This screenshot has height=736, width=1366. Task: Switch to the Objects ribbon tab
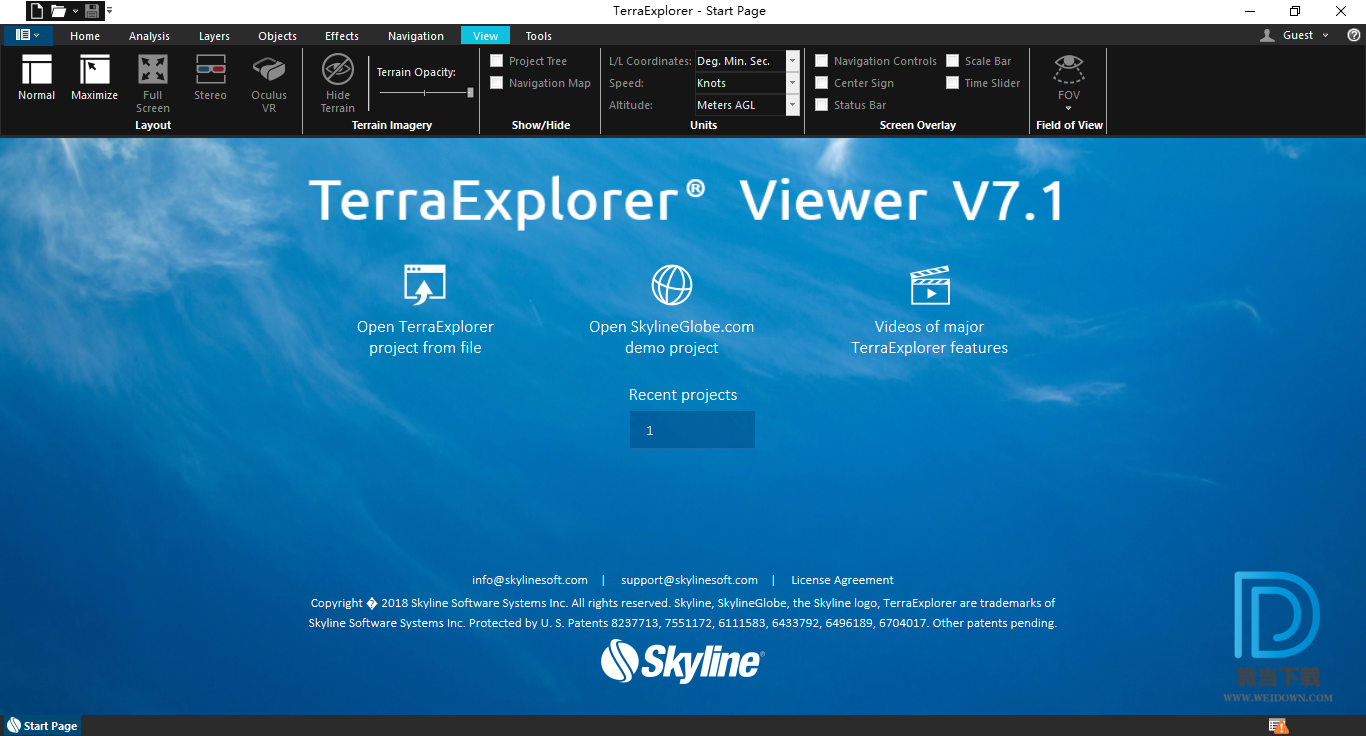pos(277,36)
